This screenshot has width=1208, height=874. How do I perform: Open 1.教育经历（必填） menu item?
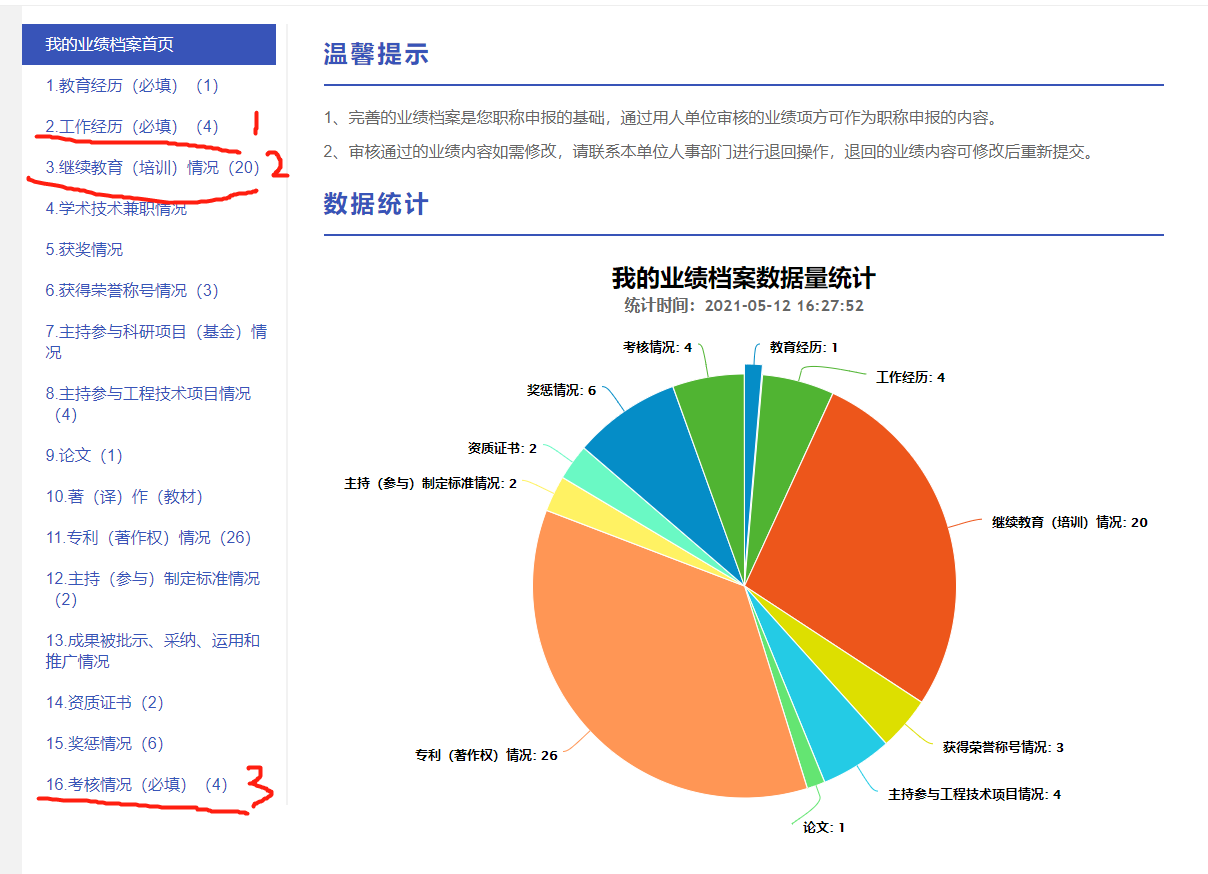(x=131, y=86)
